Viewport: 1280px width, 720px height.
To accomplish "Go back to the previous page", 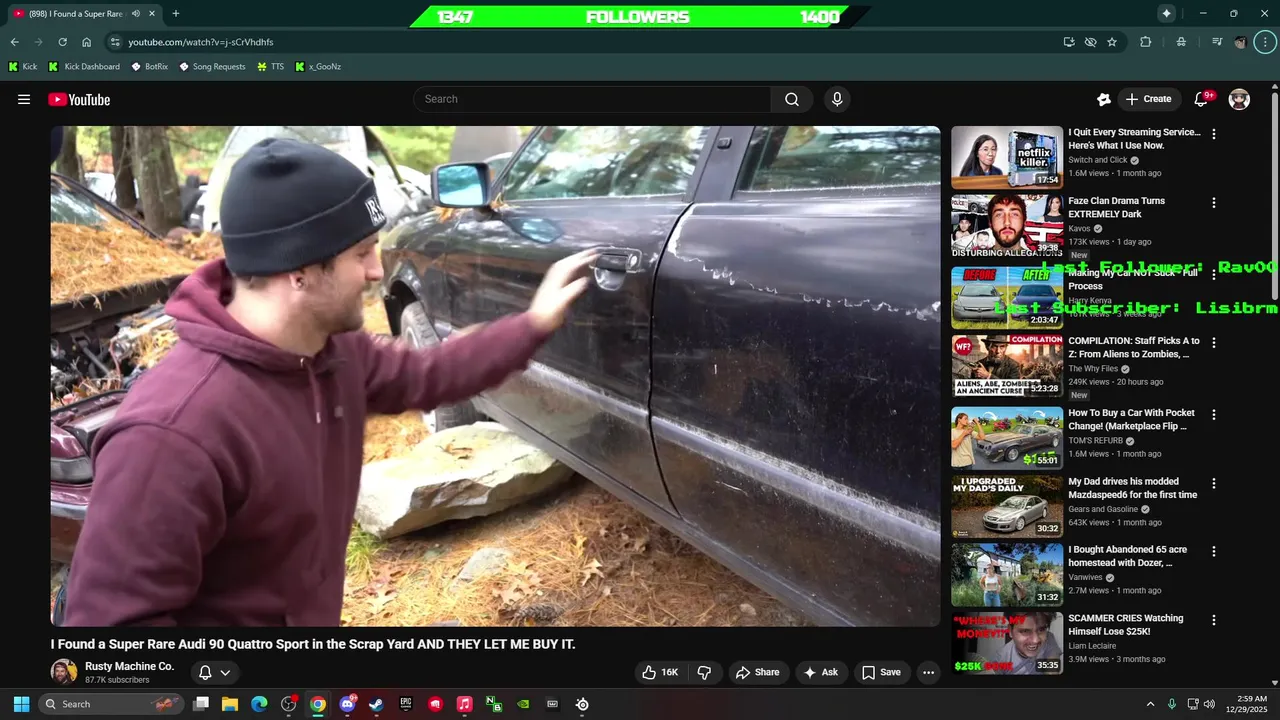I will click(x=14, y=42).
